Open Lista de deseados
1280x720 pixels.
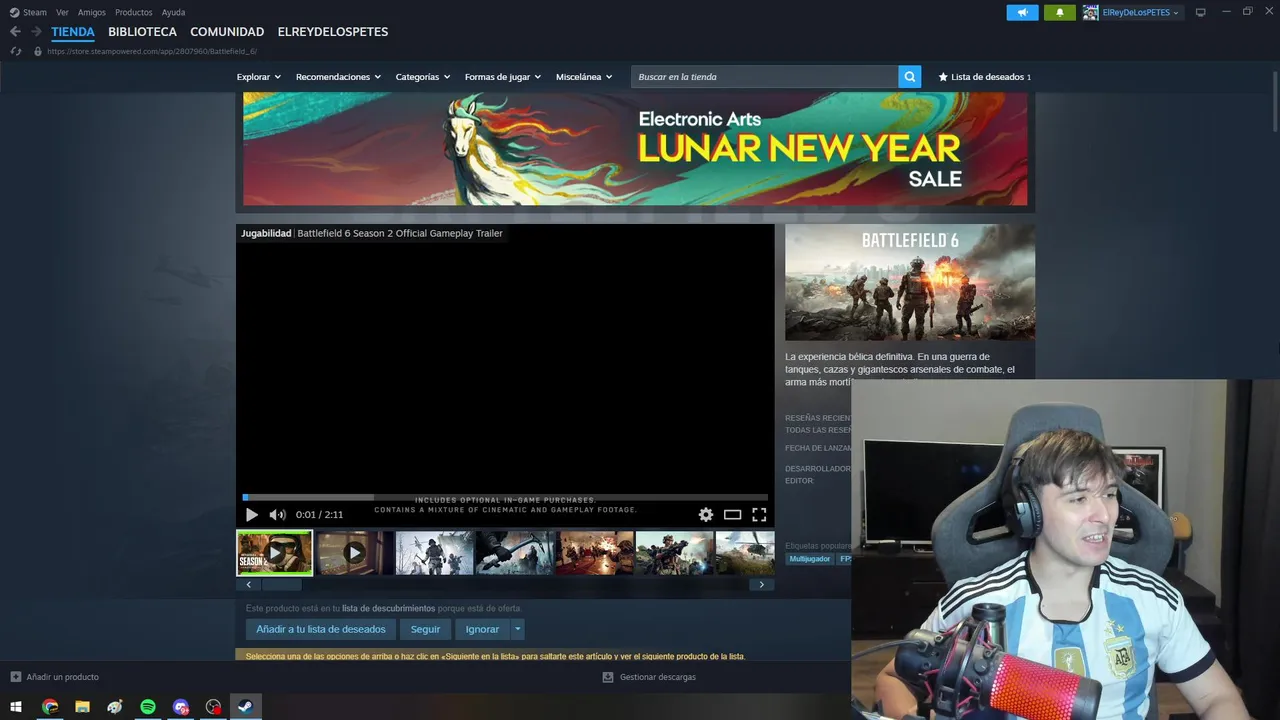[x=985, y=77]
